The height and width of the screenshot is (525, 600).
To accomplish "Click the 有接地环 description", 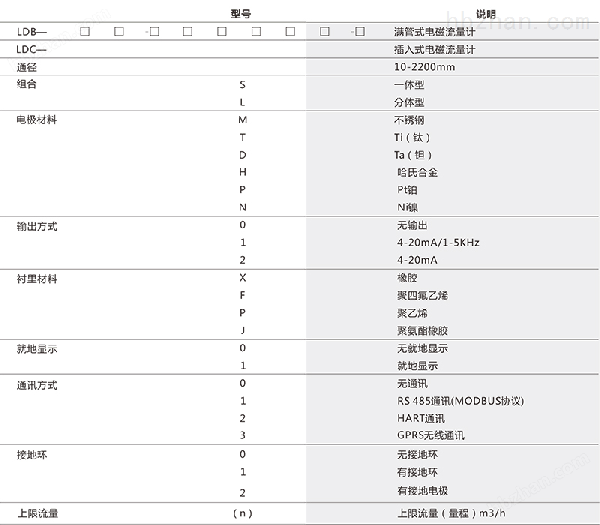I will tap(417, 473).
